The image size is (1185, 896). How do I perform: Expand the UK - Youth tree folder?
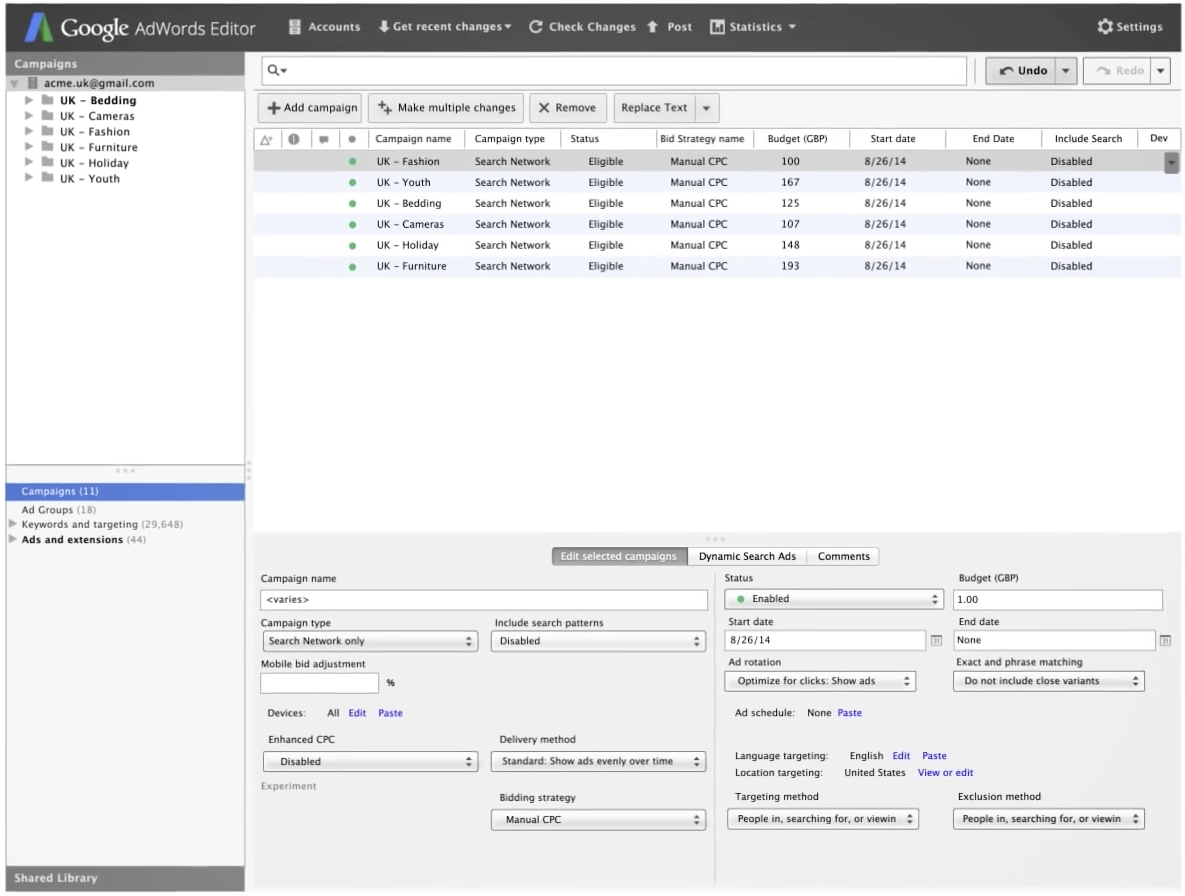pyautogui.click(x=29, y=178)
